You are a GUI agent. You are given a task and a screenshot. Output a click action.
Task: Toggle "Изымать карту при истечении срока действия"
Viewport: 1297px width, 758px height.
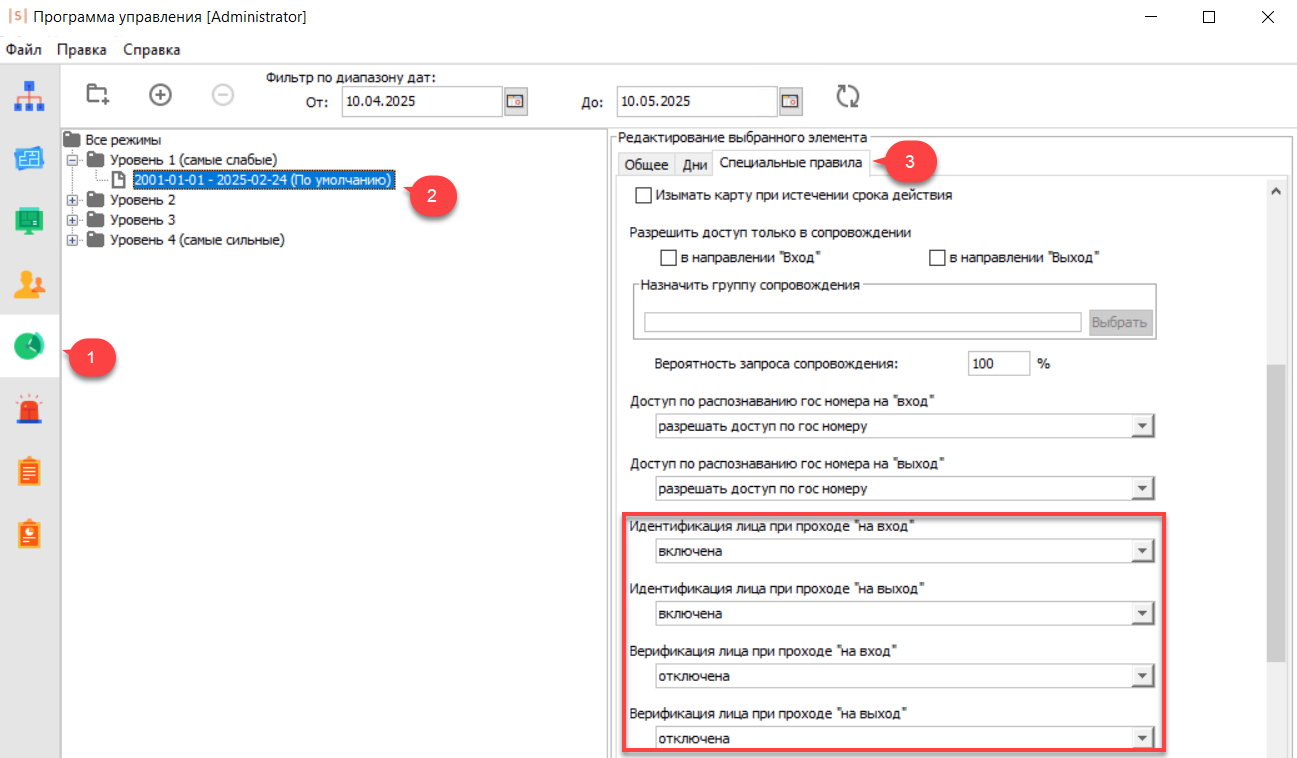(644, 195)
